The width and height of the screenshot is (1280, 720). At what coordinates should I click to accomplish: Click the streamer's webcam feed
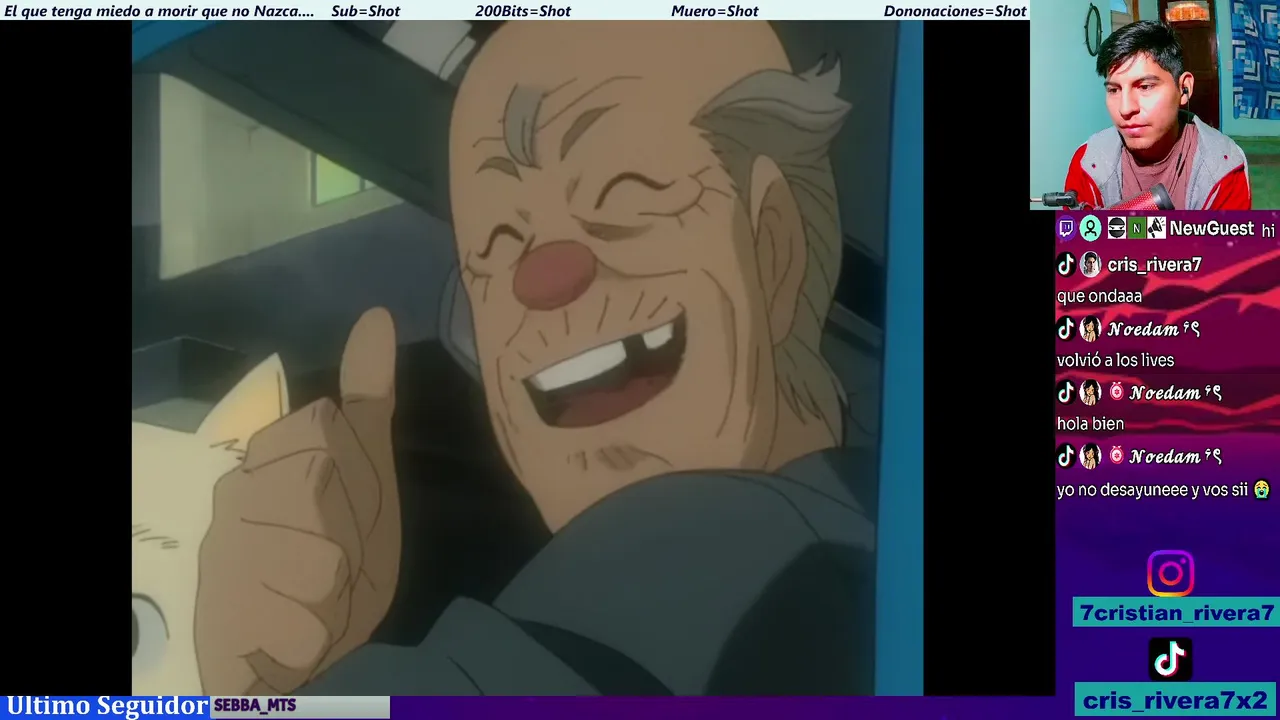point(1155,105)
